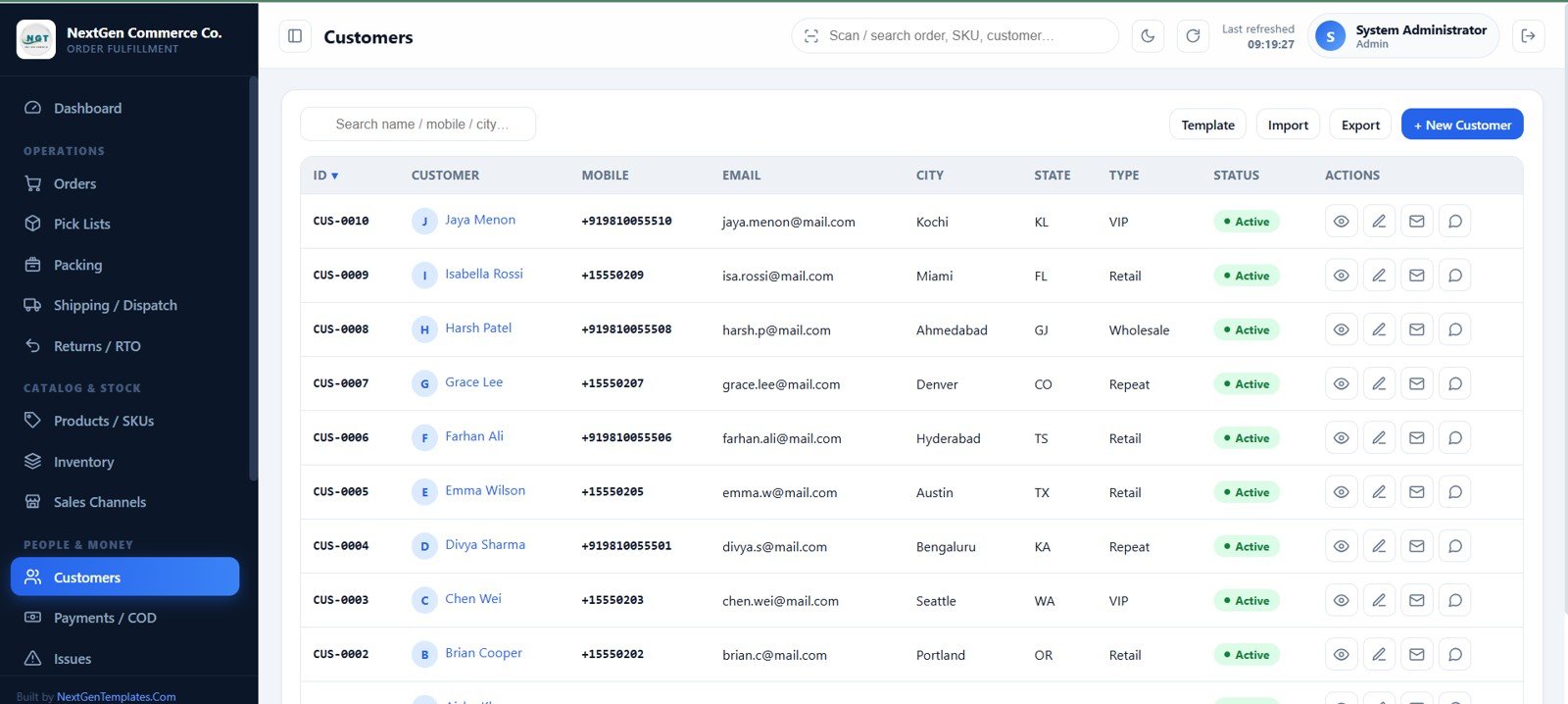Click the refresh data icon

point(1193,36)
